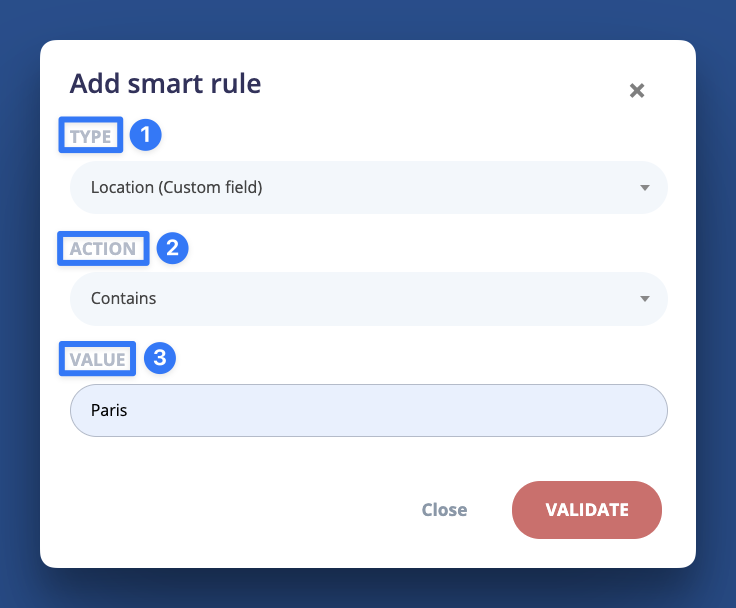Open the Location (Custom field) selector
736x608 pixels.
click(x=368, y=187)
